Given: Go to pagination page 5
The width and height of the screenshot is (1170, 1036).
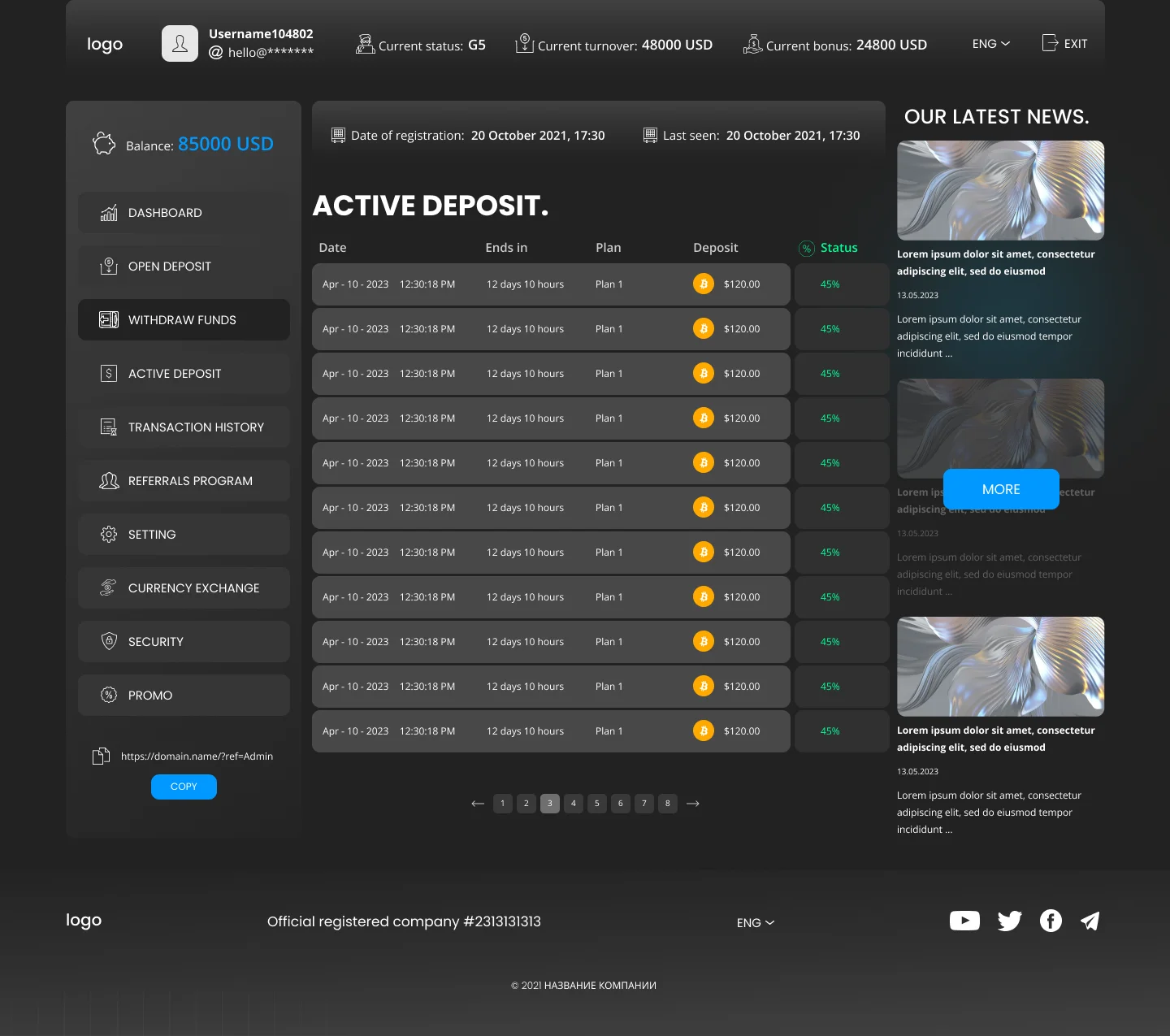Looking at the screenshot, I should [597, 804].
